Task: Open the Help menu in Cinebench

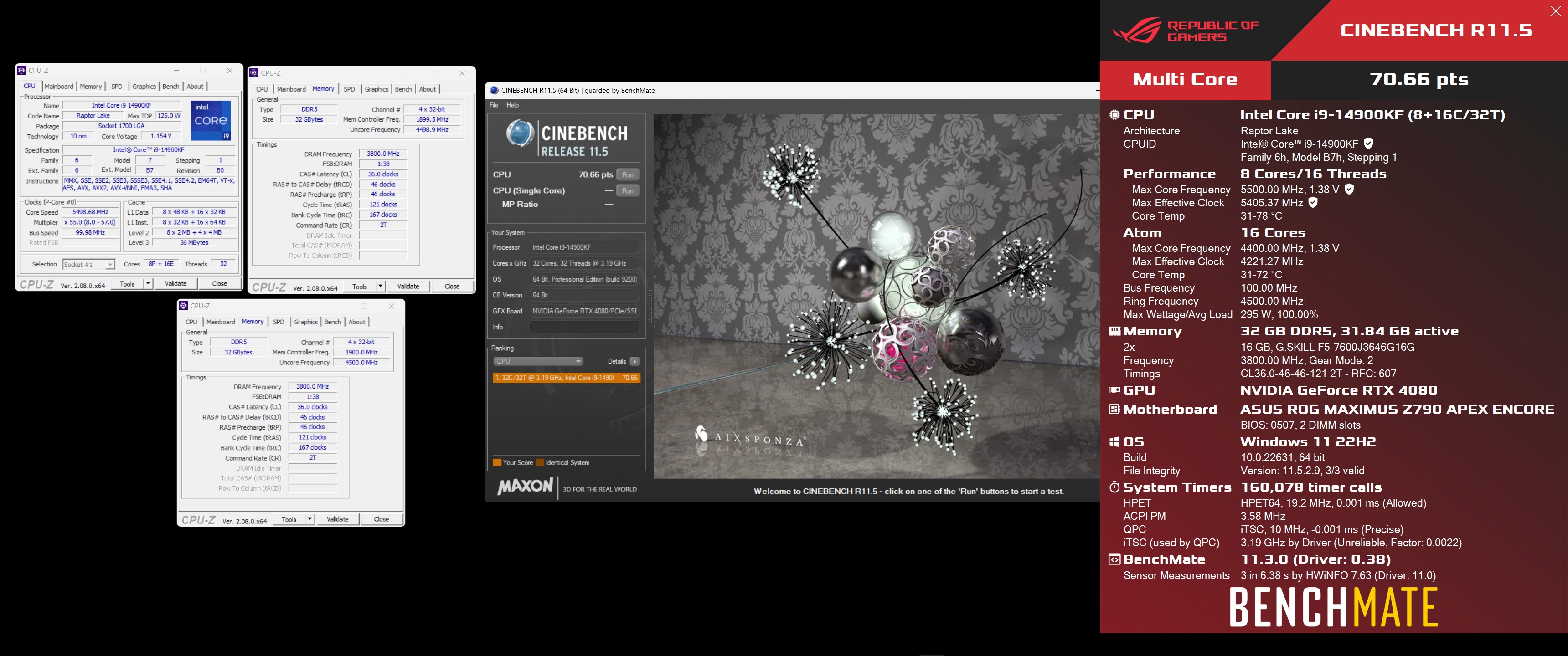Action: pos(512,105)
